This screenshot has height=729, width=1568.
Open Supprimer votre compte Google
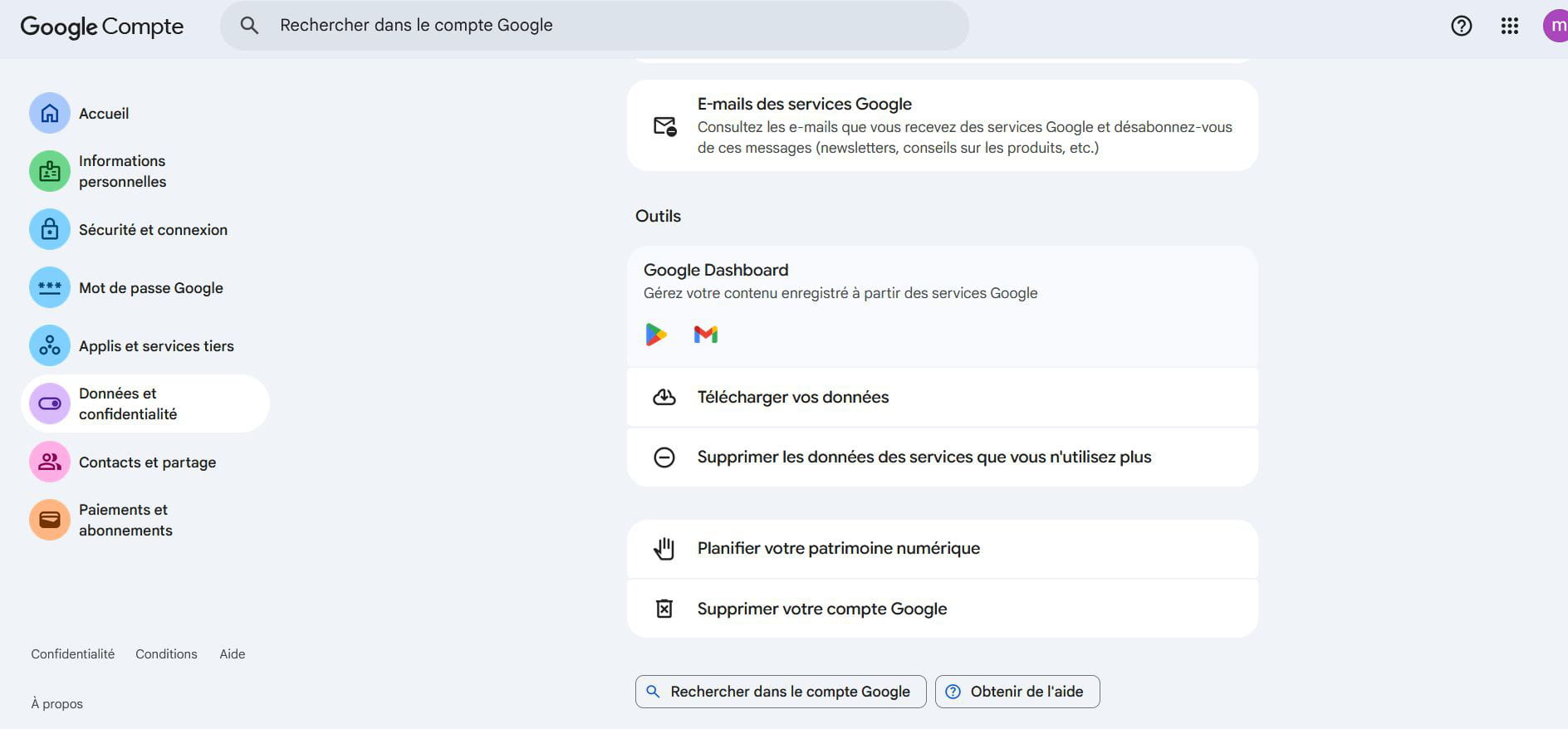821,609
